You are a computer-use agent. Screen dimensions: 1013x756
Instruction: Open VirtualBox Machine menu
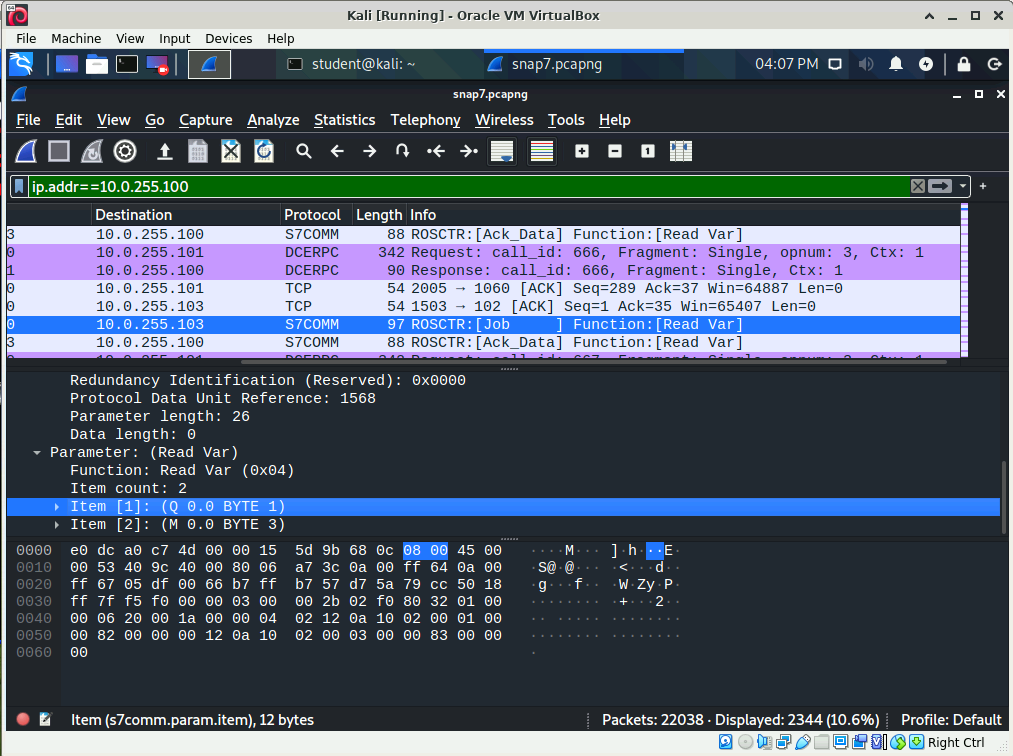pos(76,39)
